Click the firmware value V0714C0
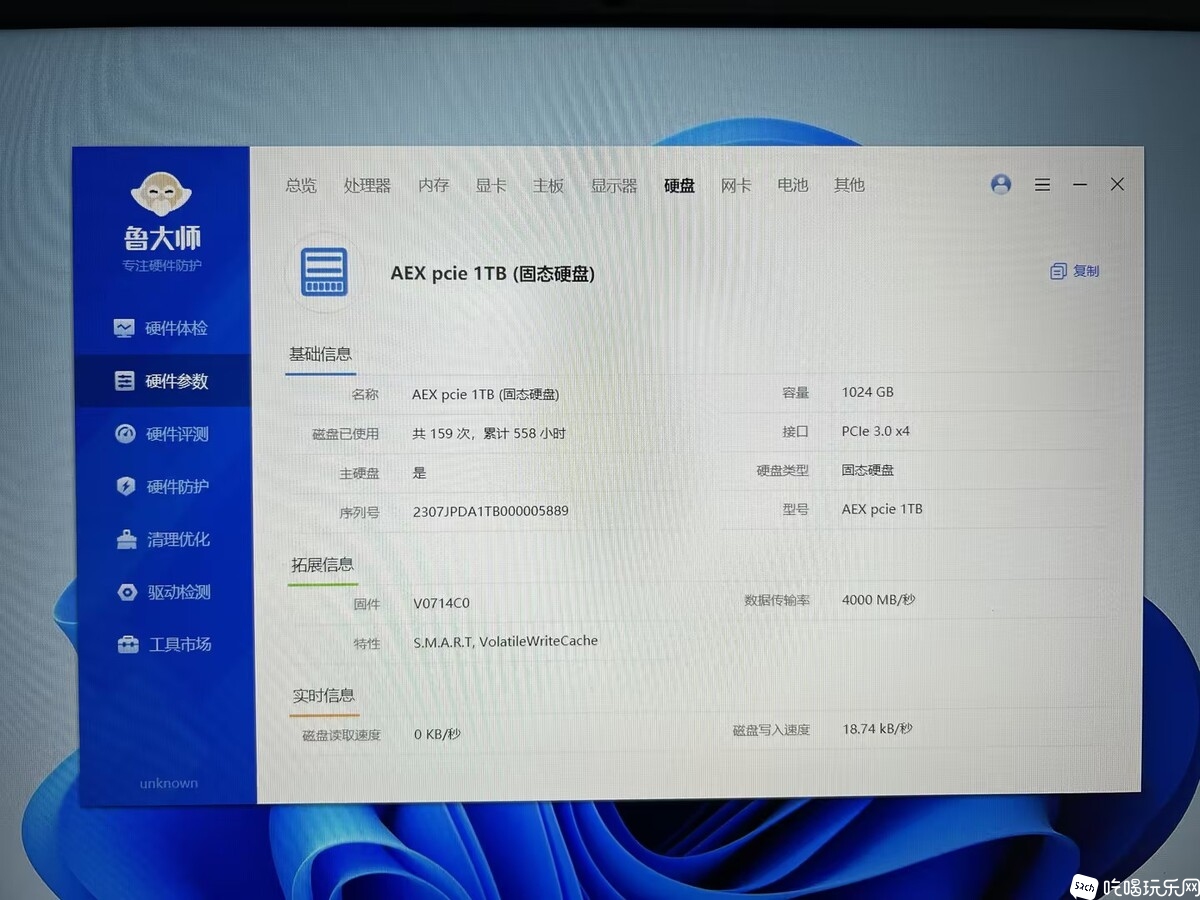The width and height of the screenshot is (1200, 900). 441,603
